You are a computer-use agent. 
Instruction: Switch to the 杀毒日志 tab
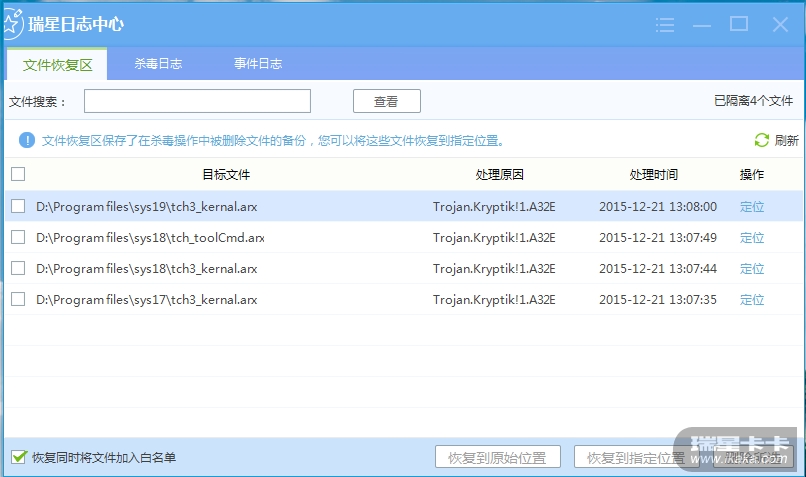[x=158, y=64]
